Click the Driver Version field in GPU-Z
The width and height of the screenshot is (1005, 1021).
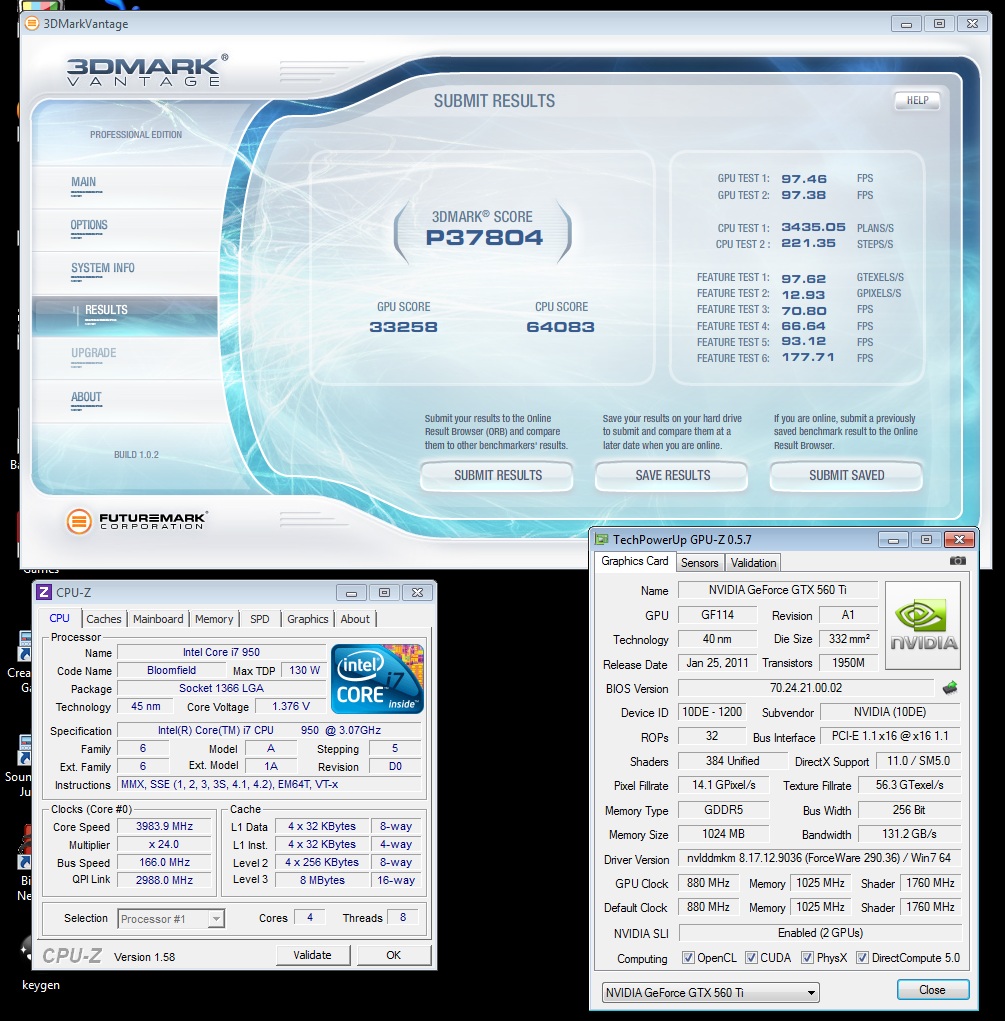point(819,858)
